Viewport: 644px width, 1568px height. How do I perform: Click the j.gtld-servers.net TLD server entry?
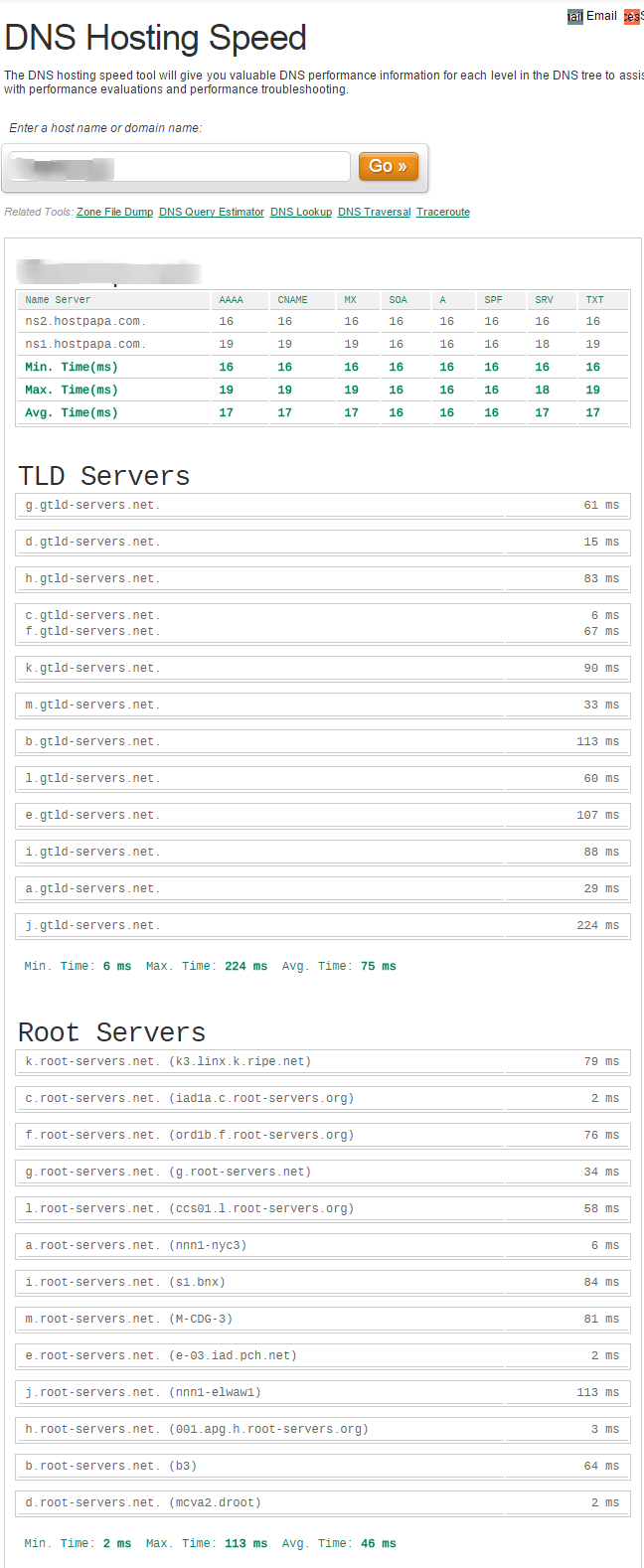pyautogui.click(x=92, y=926)
